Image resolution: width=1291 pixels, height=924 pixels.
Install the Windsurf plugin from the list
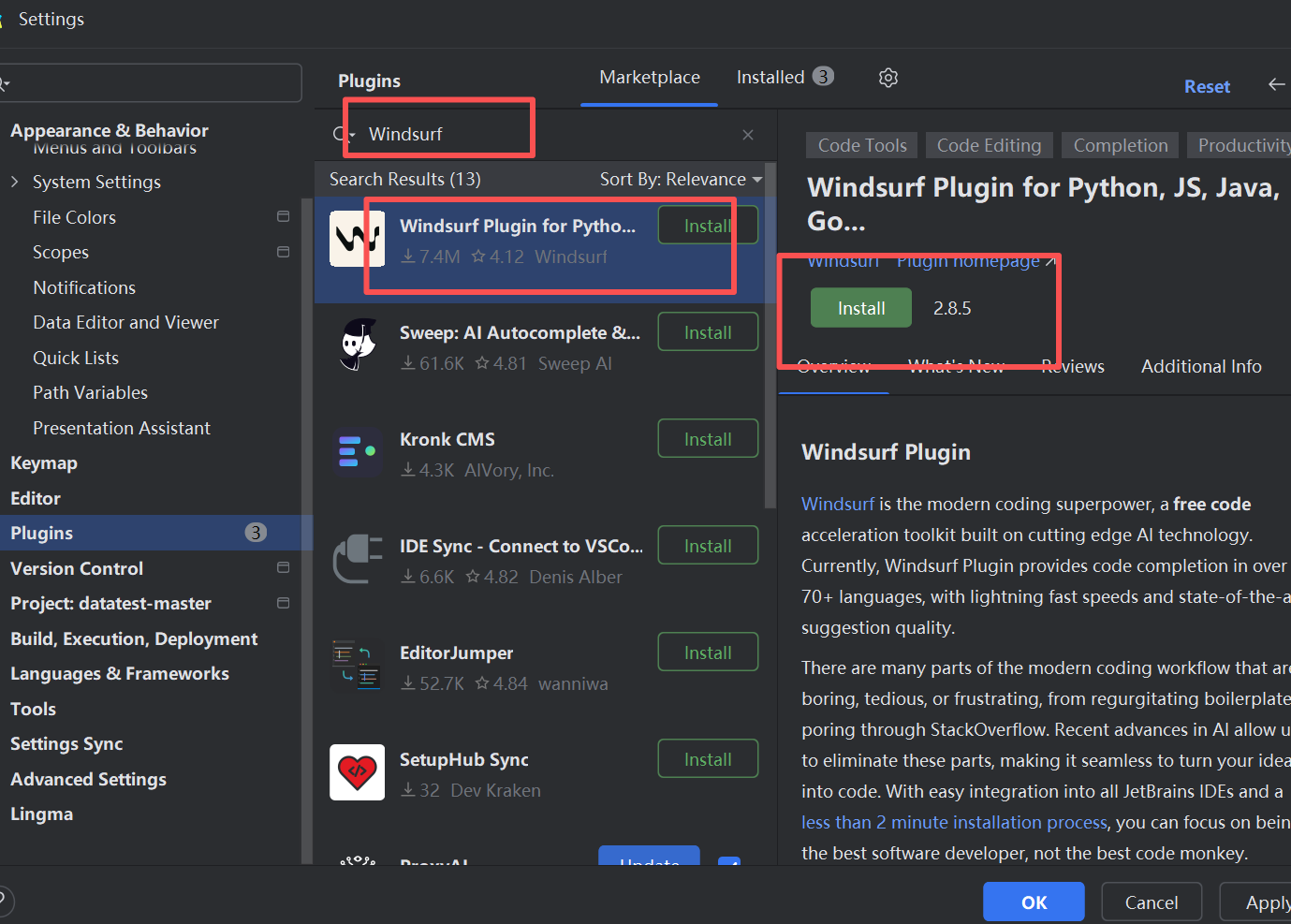[x=708, y=226]
